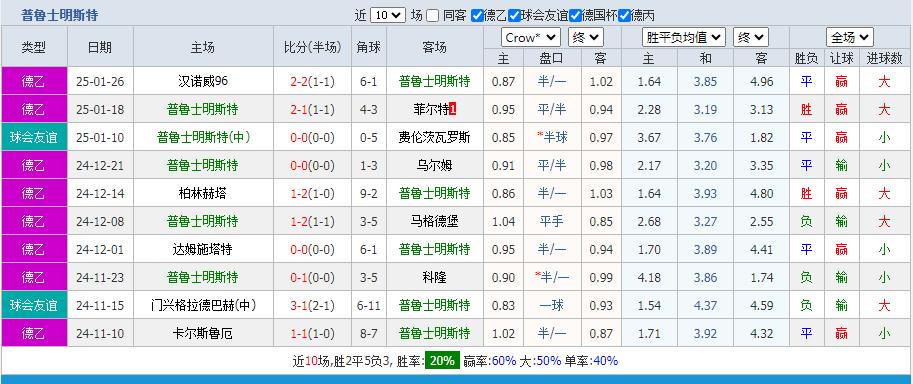This screenshot has width=913, height=384.
Task: Click the 卡尔斯鲁厄 home team name
Action: [x=203, y=333]
